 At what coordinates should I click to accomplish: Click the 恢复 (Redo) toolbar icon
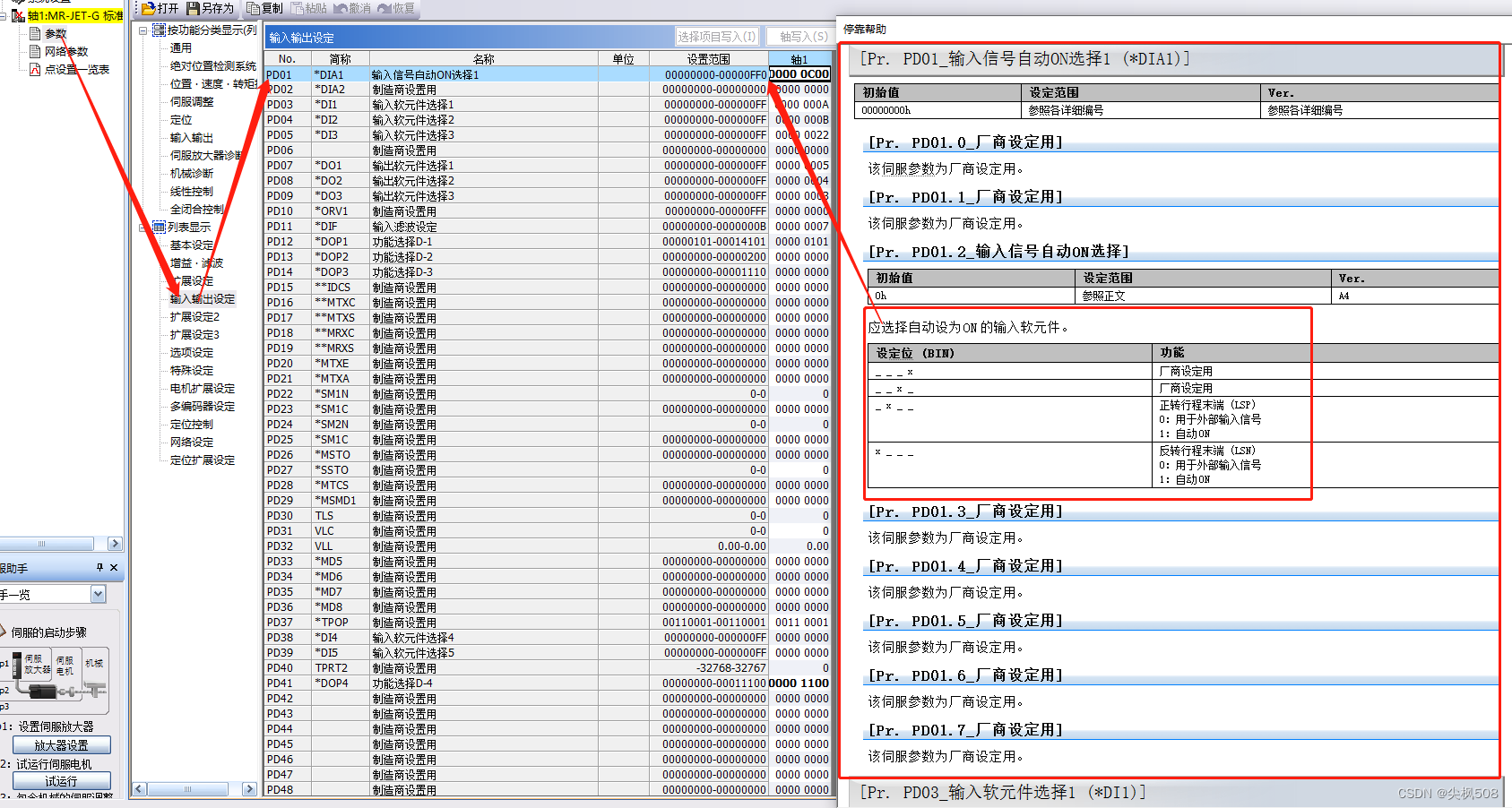coord(384,8)
